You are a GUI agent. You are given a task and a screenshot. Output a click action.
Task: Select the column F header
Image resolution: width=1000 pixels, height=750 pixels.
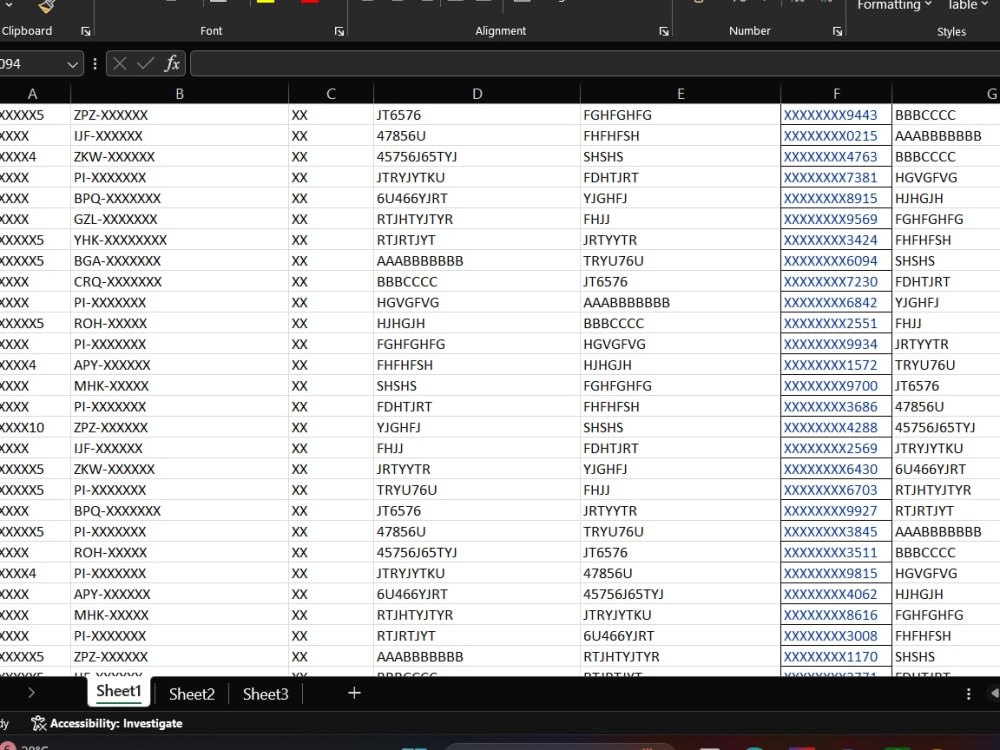coord(836,94)
